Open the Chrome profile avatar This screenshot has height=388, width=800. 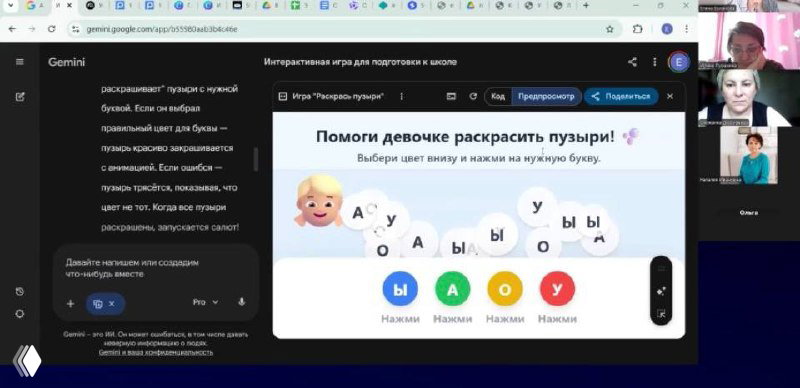667,29
